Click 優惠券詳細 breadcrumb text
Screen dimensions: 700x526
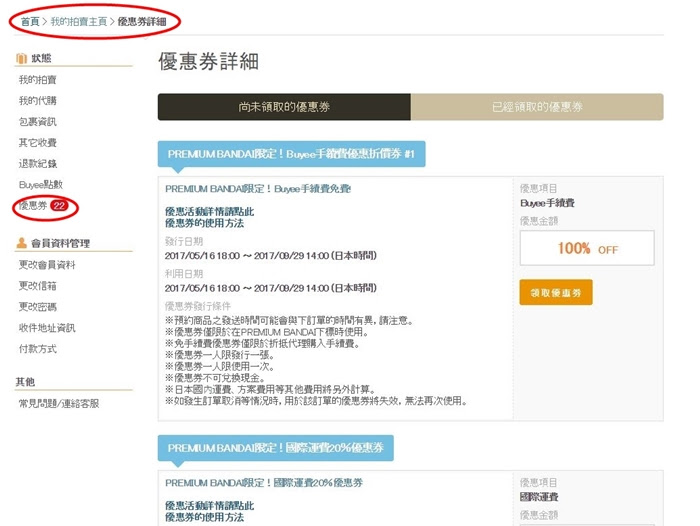(142, 21)
